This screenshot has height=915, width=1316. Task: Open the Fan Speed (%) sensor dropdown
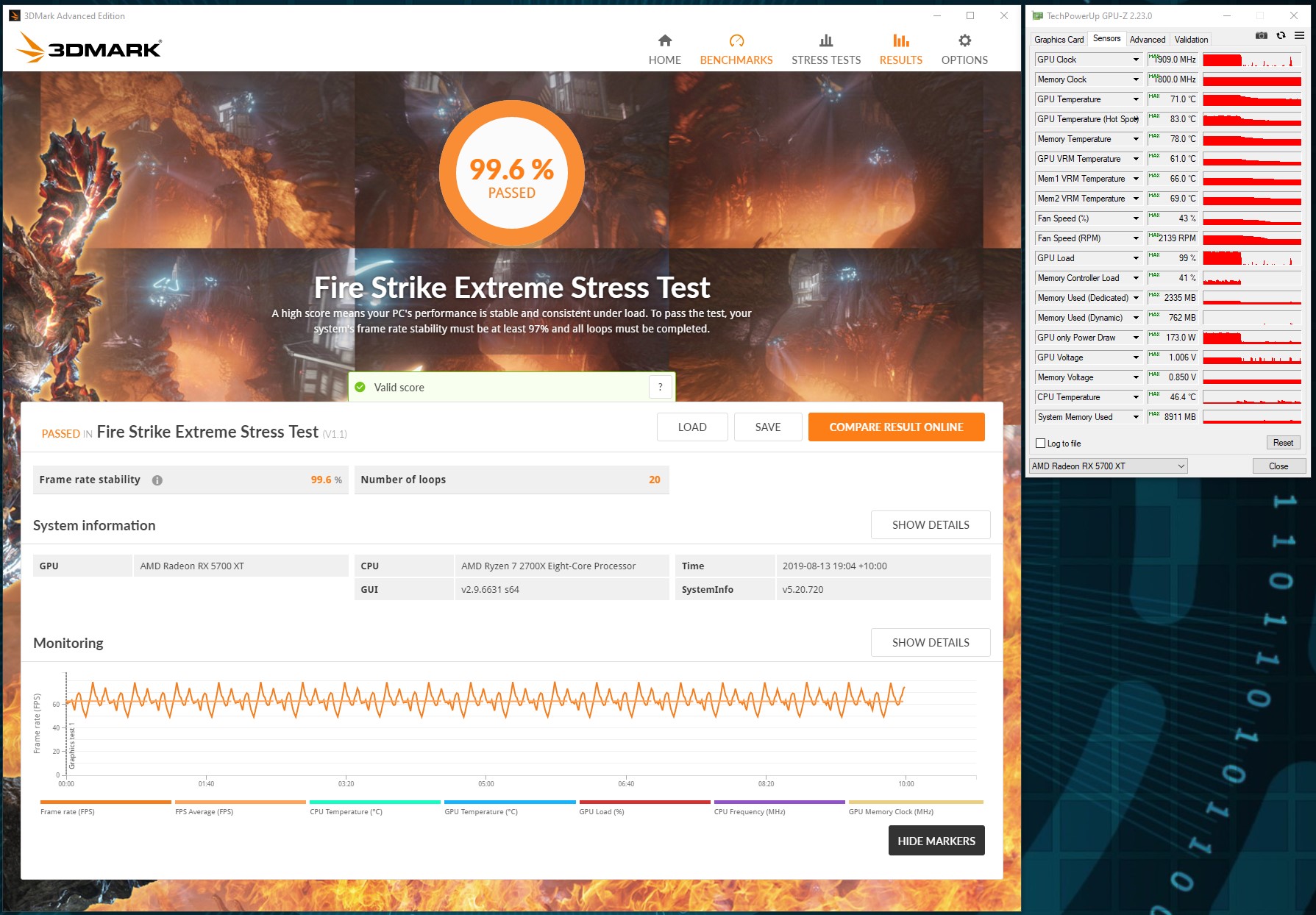(x=1136, y=218)
